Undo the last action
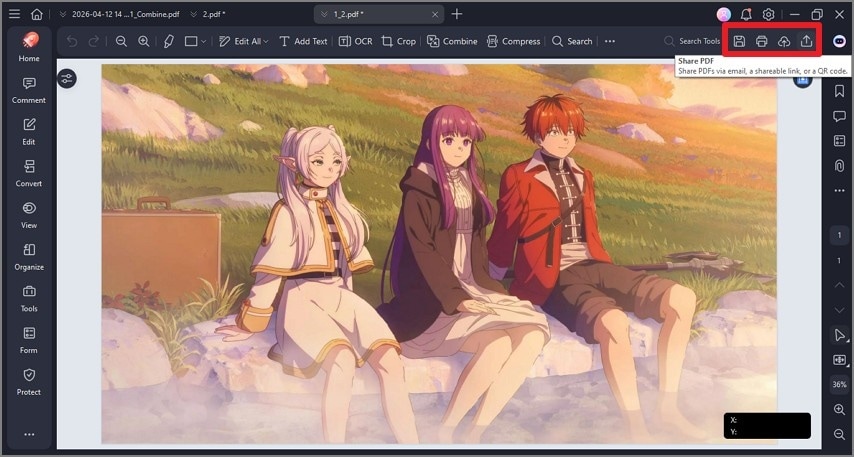 (72, 41)
